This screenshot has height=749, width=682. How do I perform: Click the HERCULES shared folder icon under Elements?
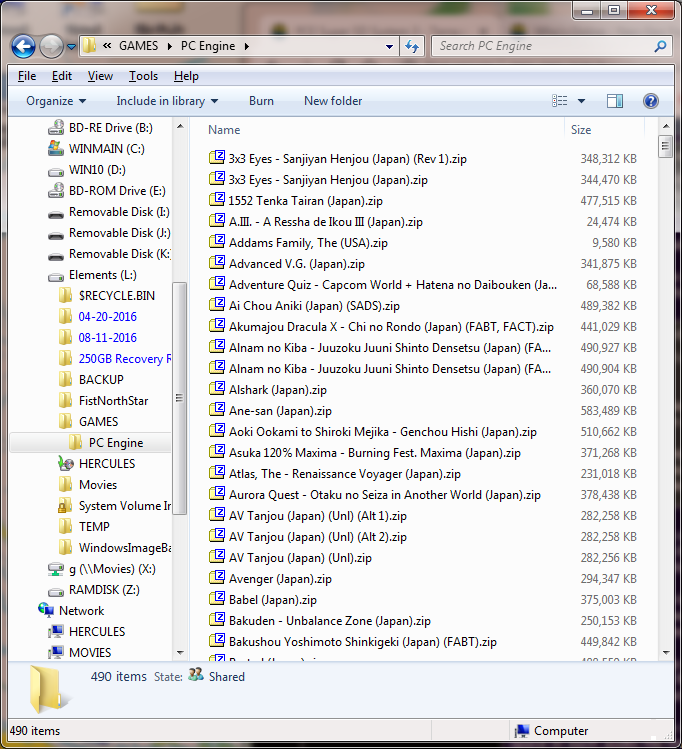[x=65, y=463]
